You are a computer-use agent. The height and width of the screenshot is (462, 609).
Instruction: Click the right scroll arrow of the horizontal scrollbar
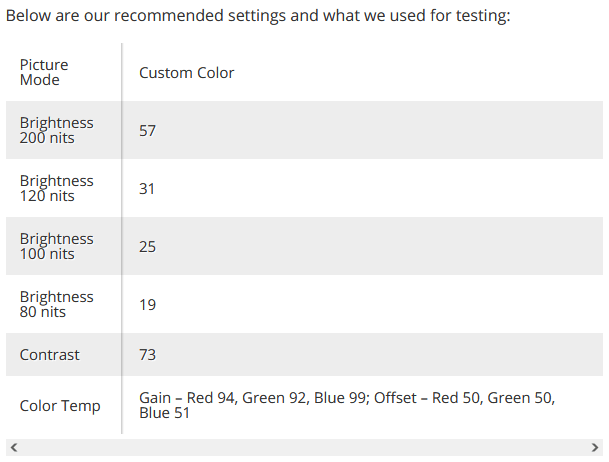point(595,448)
